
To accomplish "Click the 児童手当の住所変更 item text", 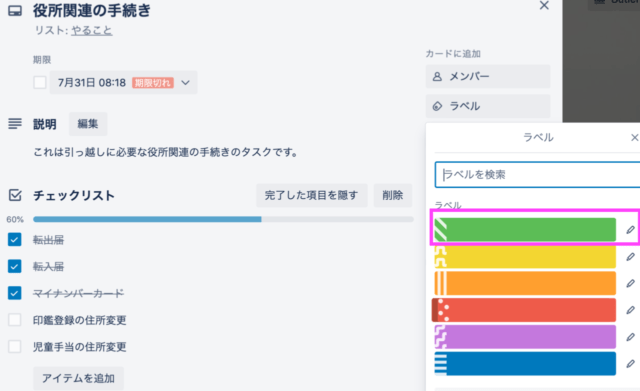I will click(80, 347).
